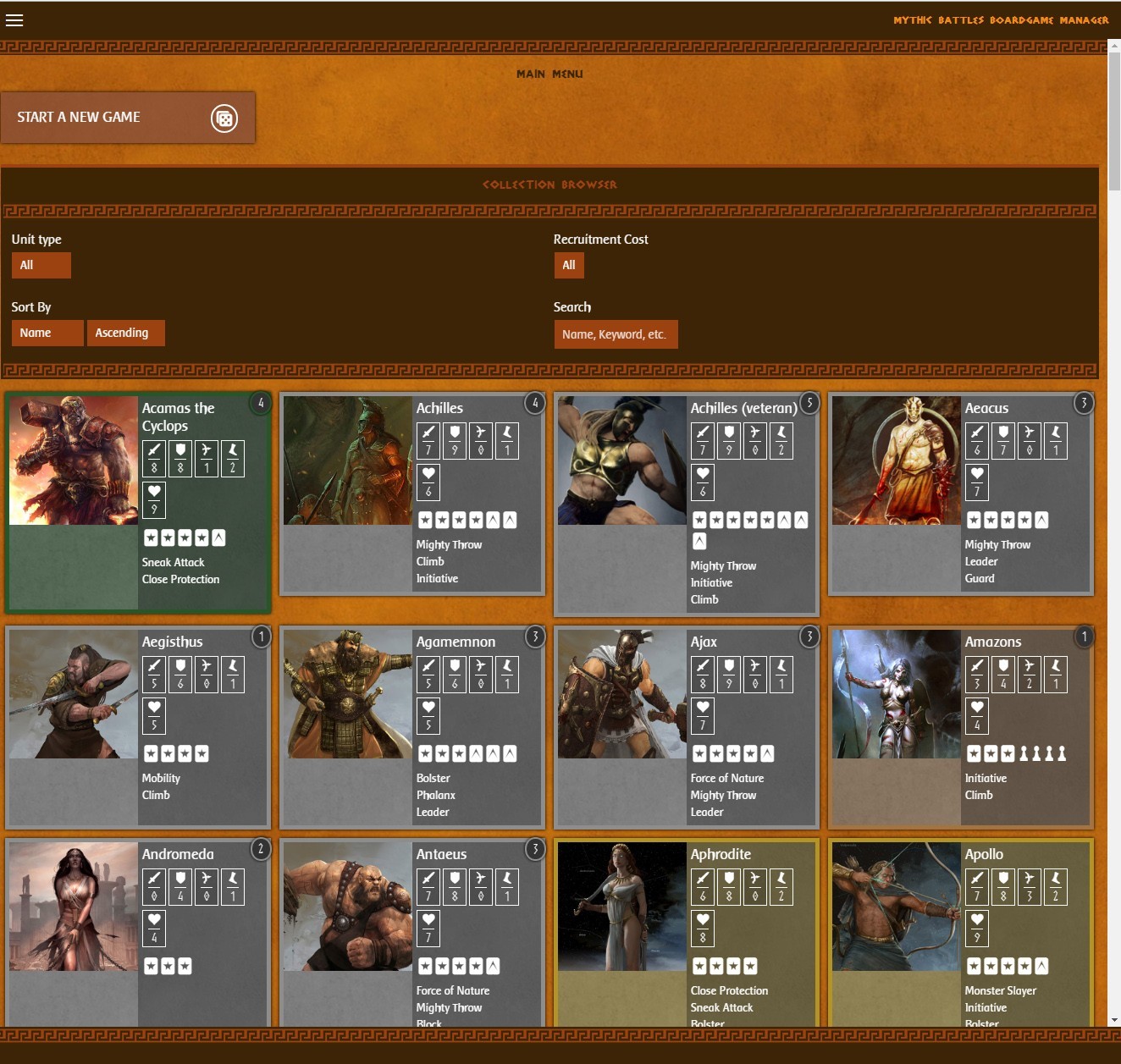The image size is (1121, 1064).
Task: Open Achilles artwork thumbnail
Action: pos(348,460)
